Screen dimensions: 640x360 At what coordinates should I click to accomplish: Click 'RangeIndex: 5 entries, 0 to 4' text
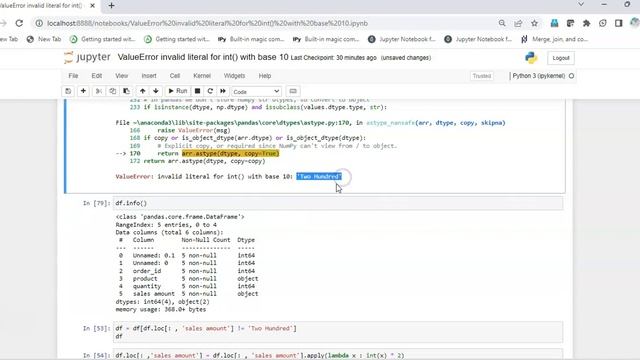(166, 225)
